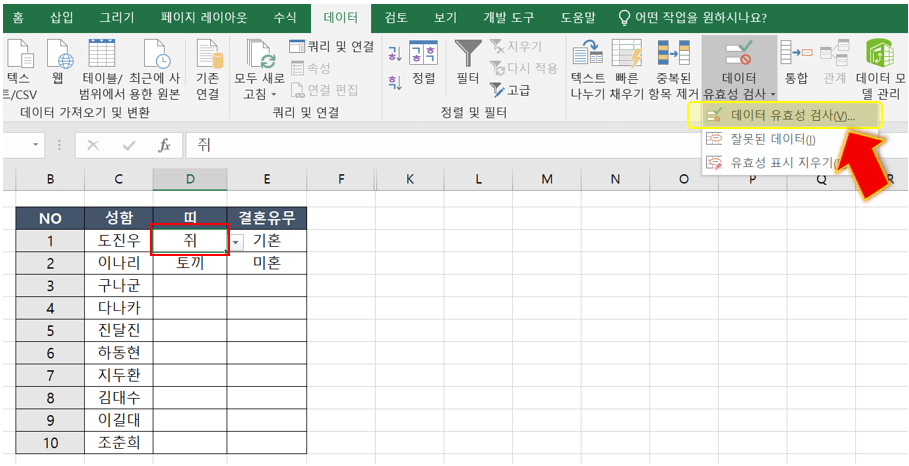Open the 도움말 tab
The width and height of the screenshot is (909, 466).
[577, 17]
